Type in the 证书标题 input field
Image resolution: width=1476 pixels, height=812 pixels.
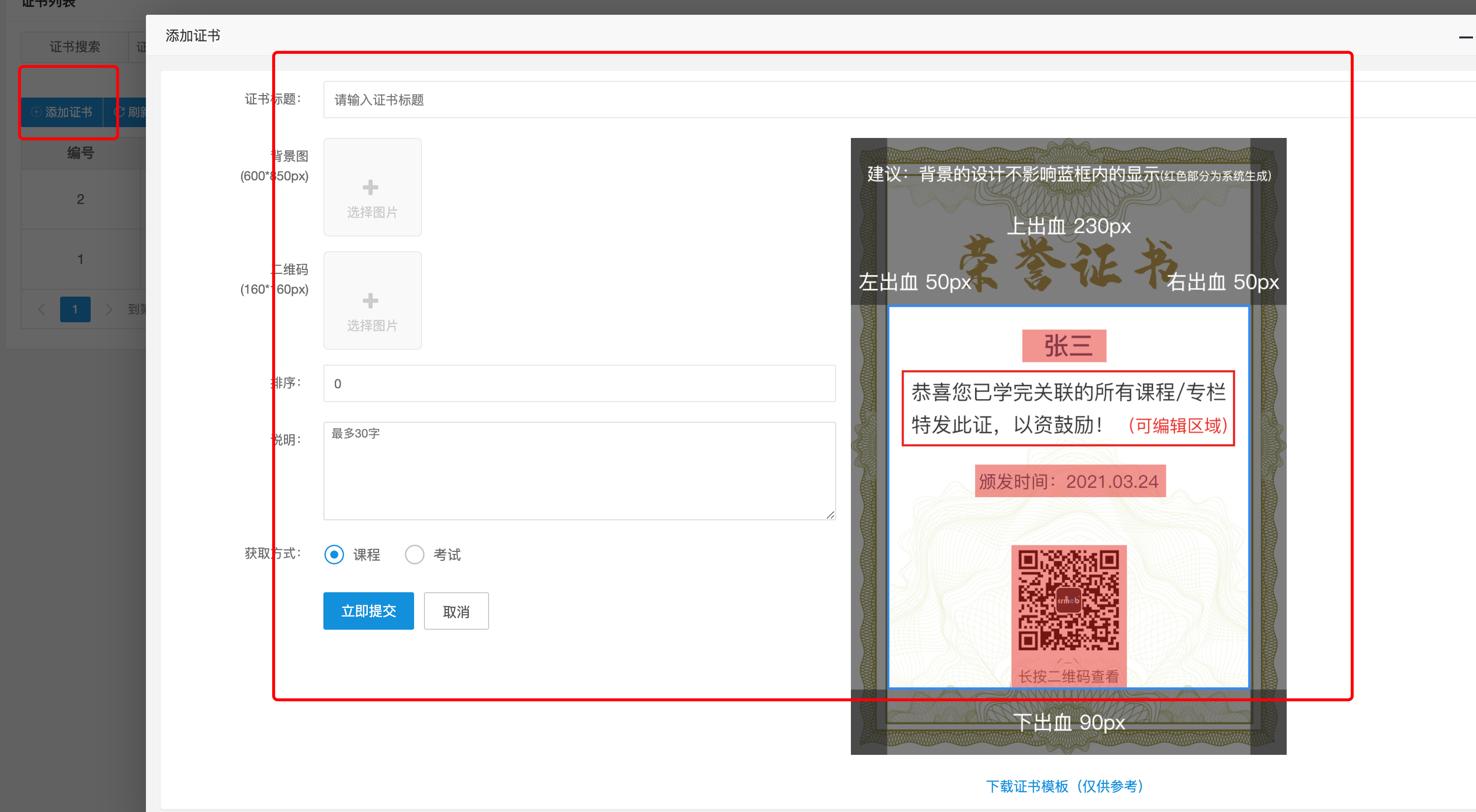pos(899,100)
